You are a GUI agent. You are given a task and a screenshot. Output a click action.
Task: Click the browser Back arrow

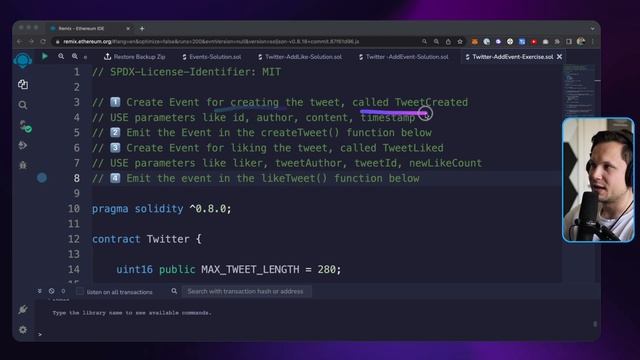[19, 42]
